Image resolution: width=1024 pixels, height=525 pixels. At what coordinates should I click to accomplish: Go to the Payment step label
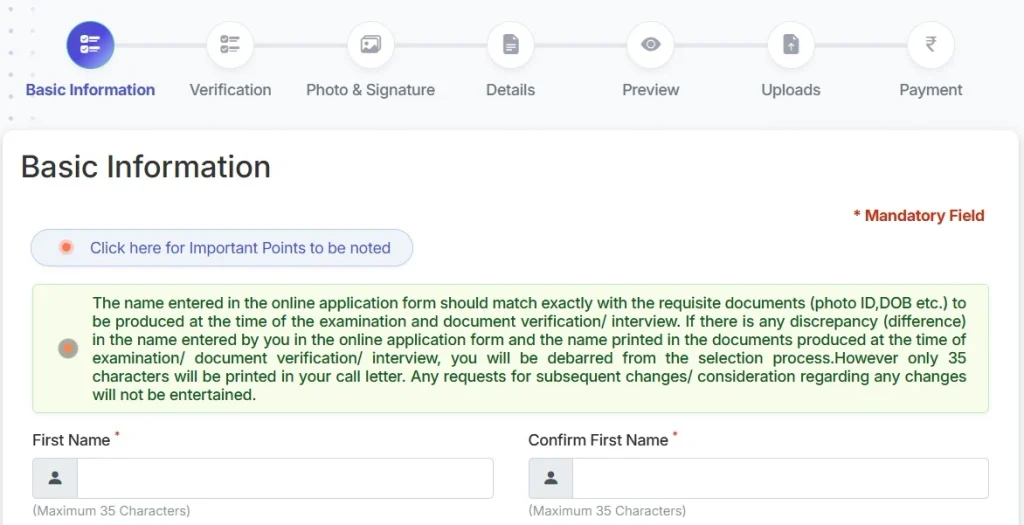pos(931,90)
